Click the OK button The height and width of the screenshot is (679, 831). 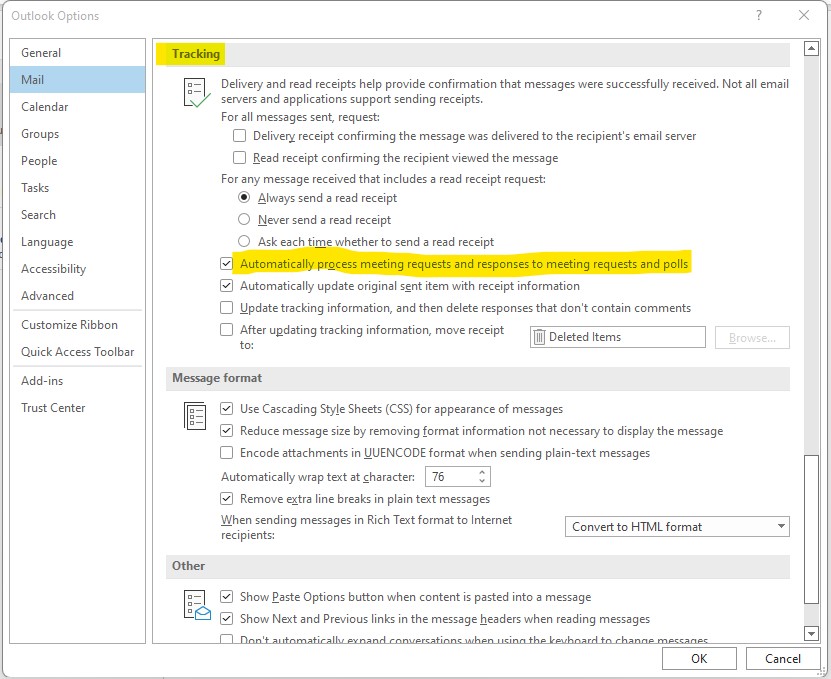pyautogui.click(x=698, y=658)
